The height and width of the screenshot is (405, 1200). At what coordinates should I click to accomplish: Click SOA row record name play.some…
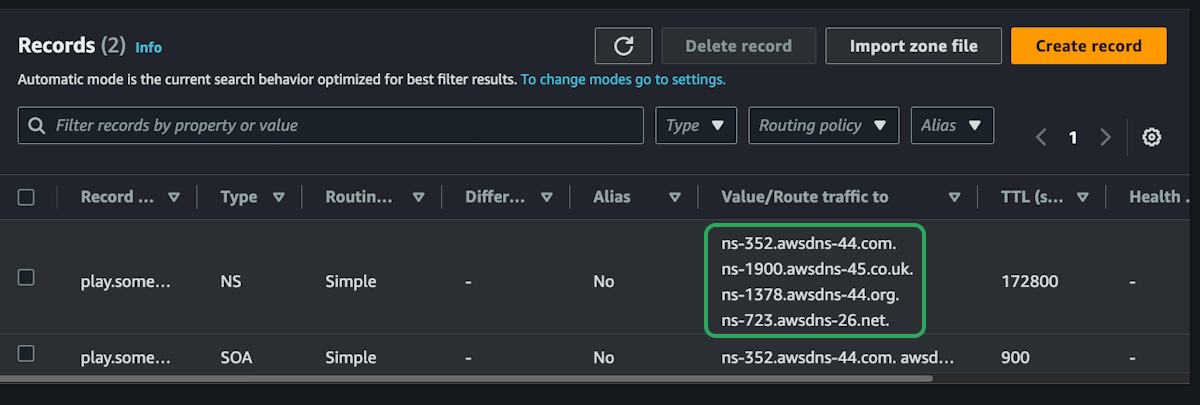click(126, 357)
